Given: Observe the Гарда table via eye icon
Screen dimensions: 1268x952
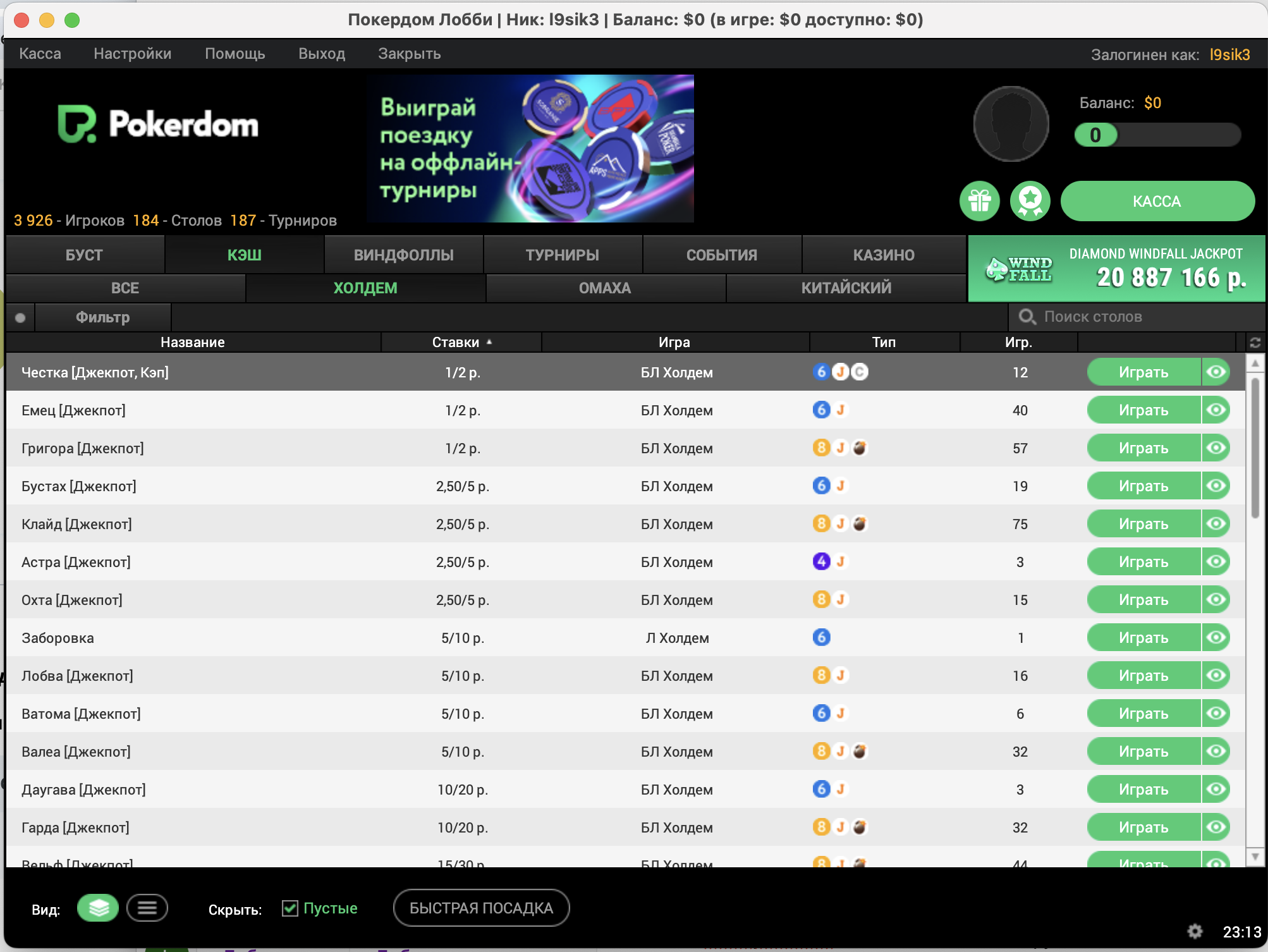Looking at the screenshot, I should click(x=1216, y=827).
